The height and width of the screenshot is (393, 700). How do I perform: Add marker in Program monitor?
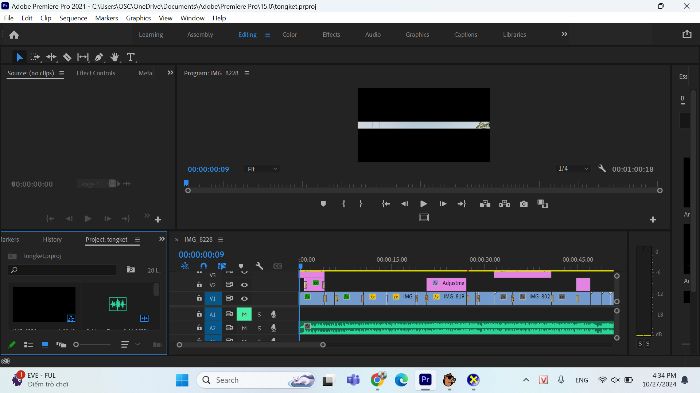click(323, 204)
